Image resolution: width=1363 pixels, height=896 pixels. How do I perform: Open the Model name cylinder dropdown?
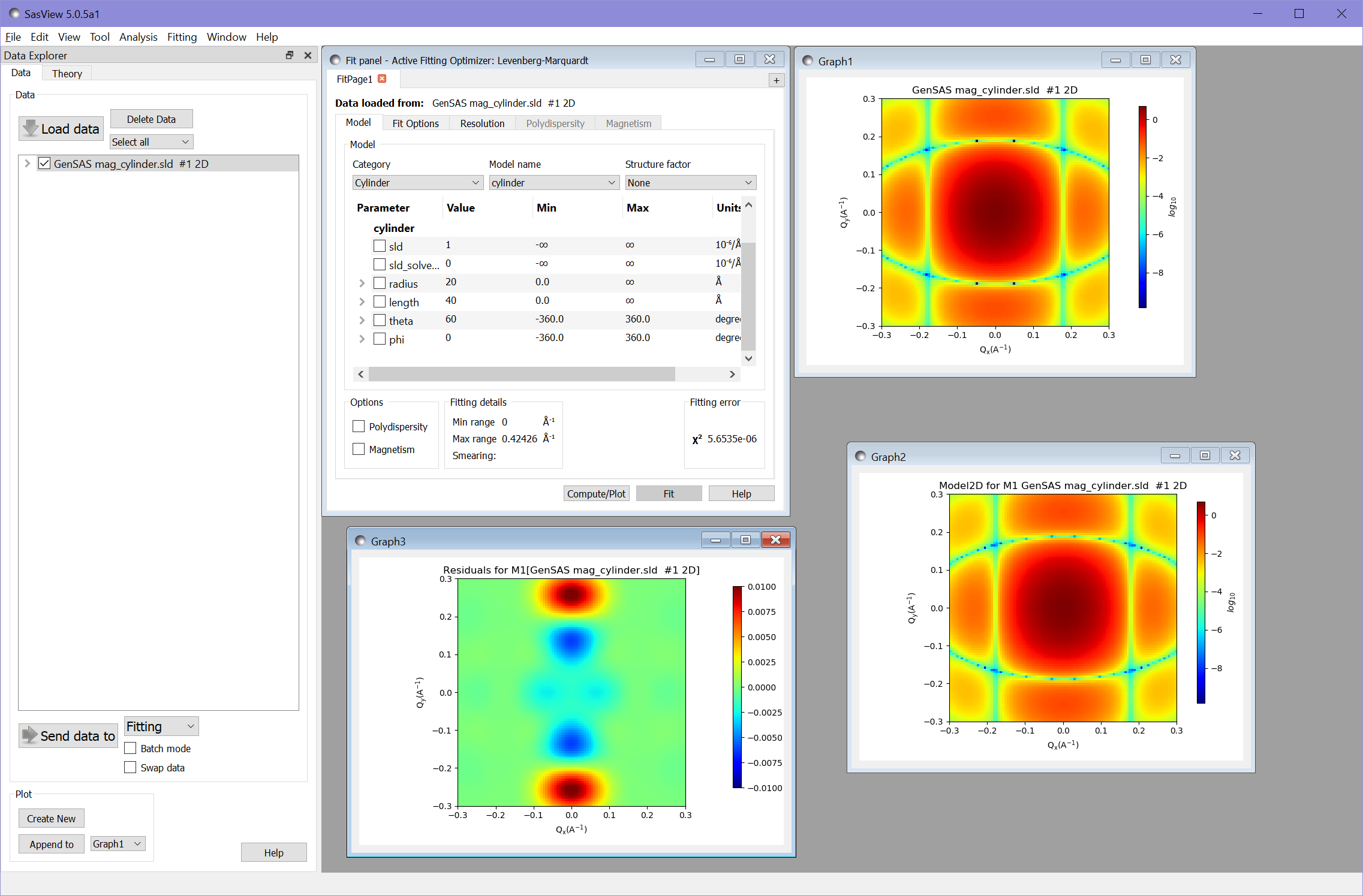coord(553,183)
